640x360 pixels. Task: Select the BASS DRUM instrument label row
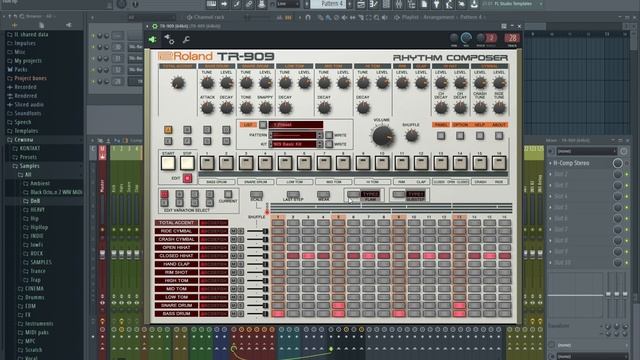coord(176,313)
